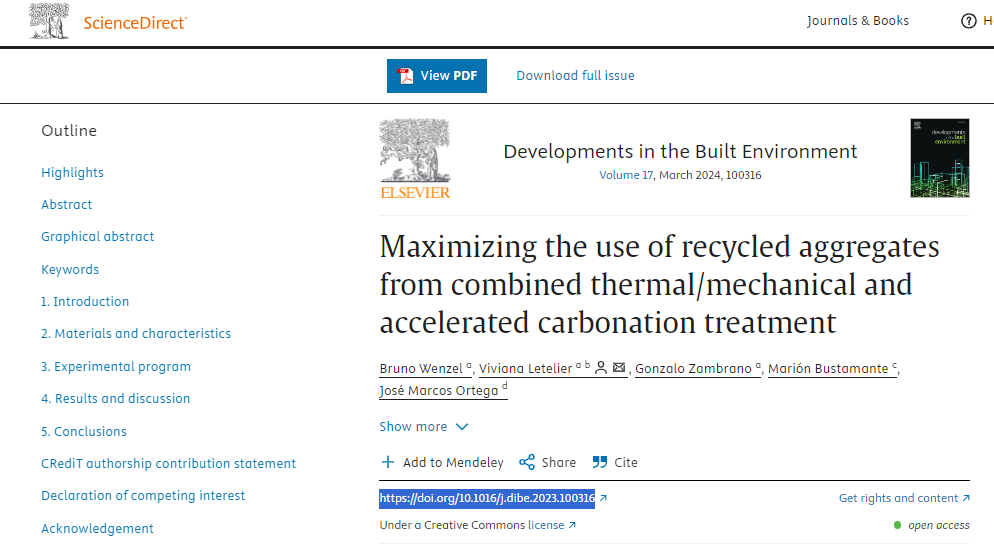Jump to Highlights in the outline

[x=72, y=173]
